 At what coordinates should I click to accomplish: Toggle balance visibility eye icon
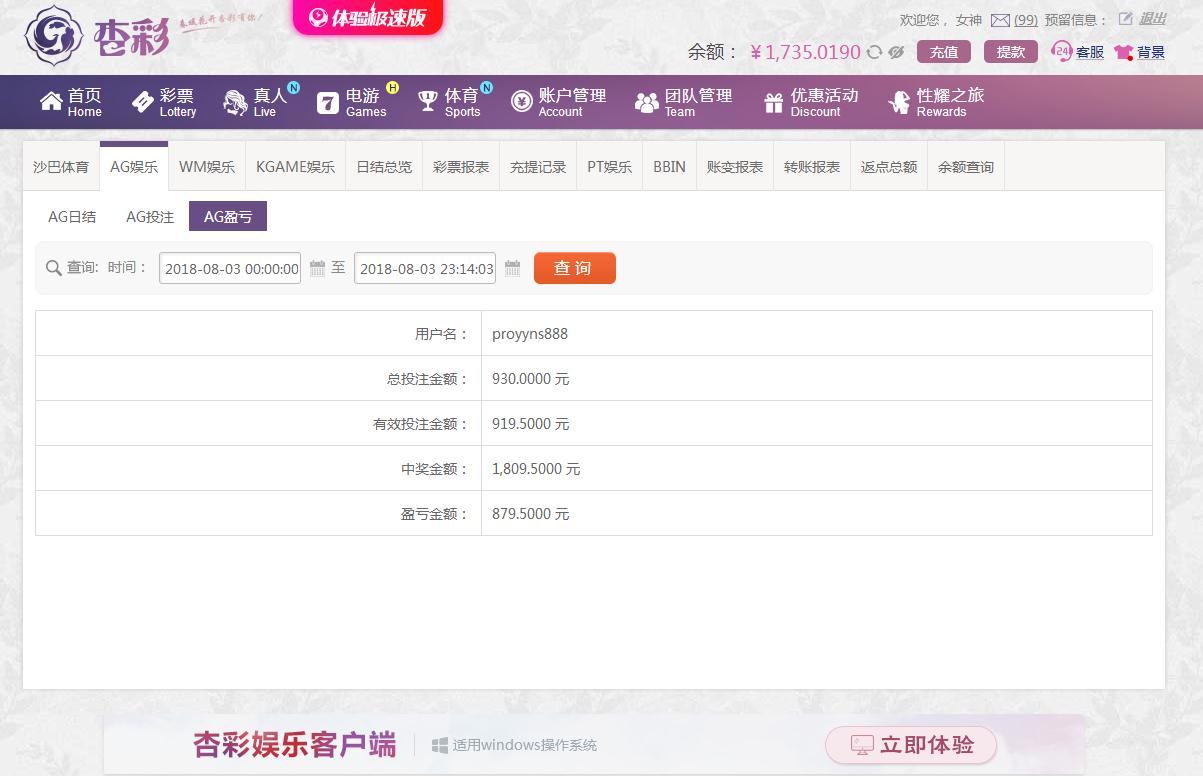pos(896,52)
